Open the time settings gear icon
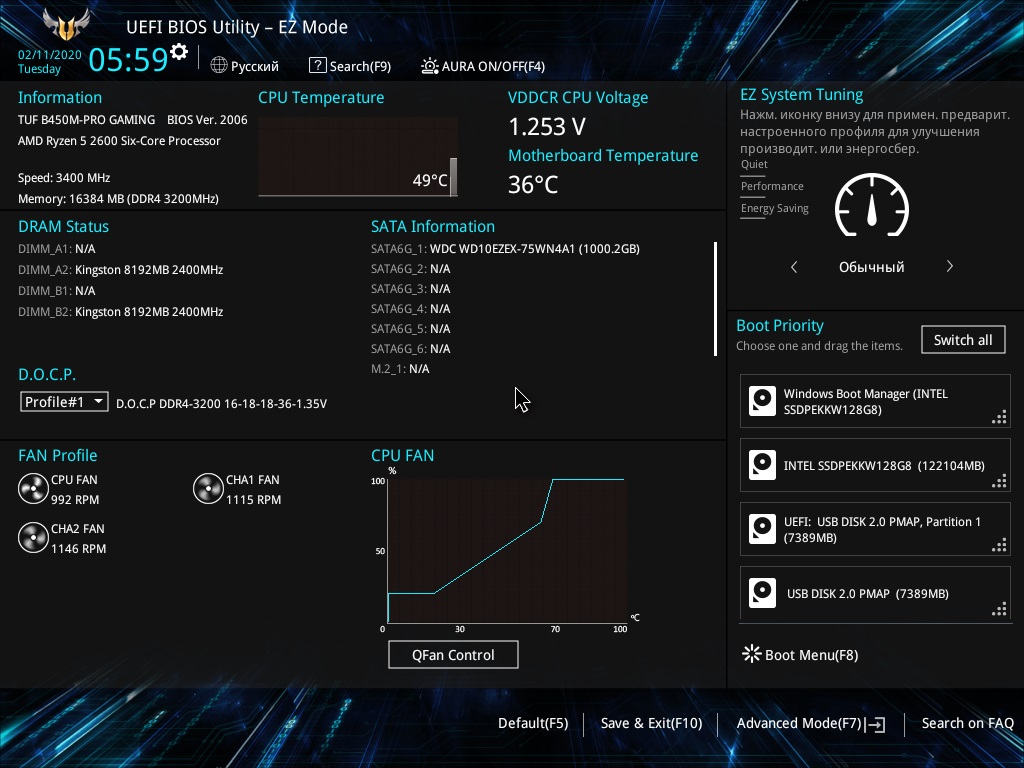 click(x=179, y=52)
